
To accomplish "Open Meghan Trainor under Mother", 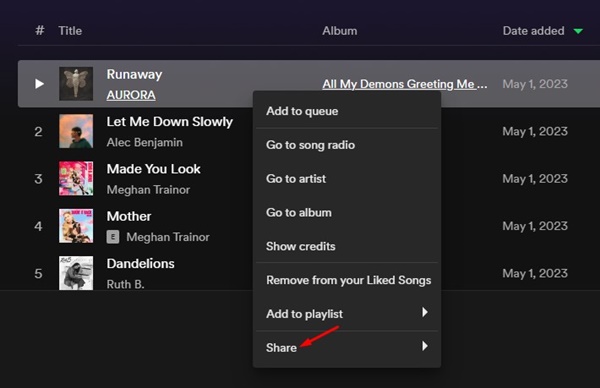I will coord(168,237).
